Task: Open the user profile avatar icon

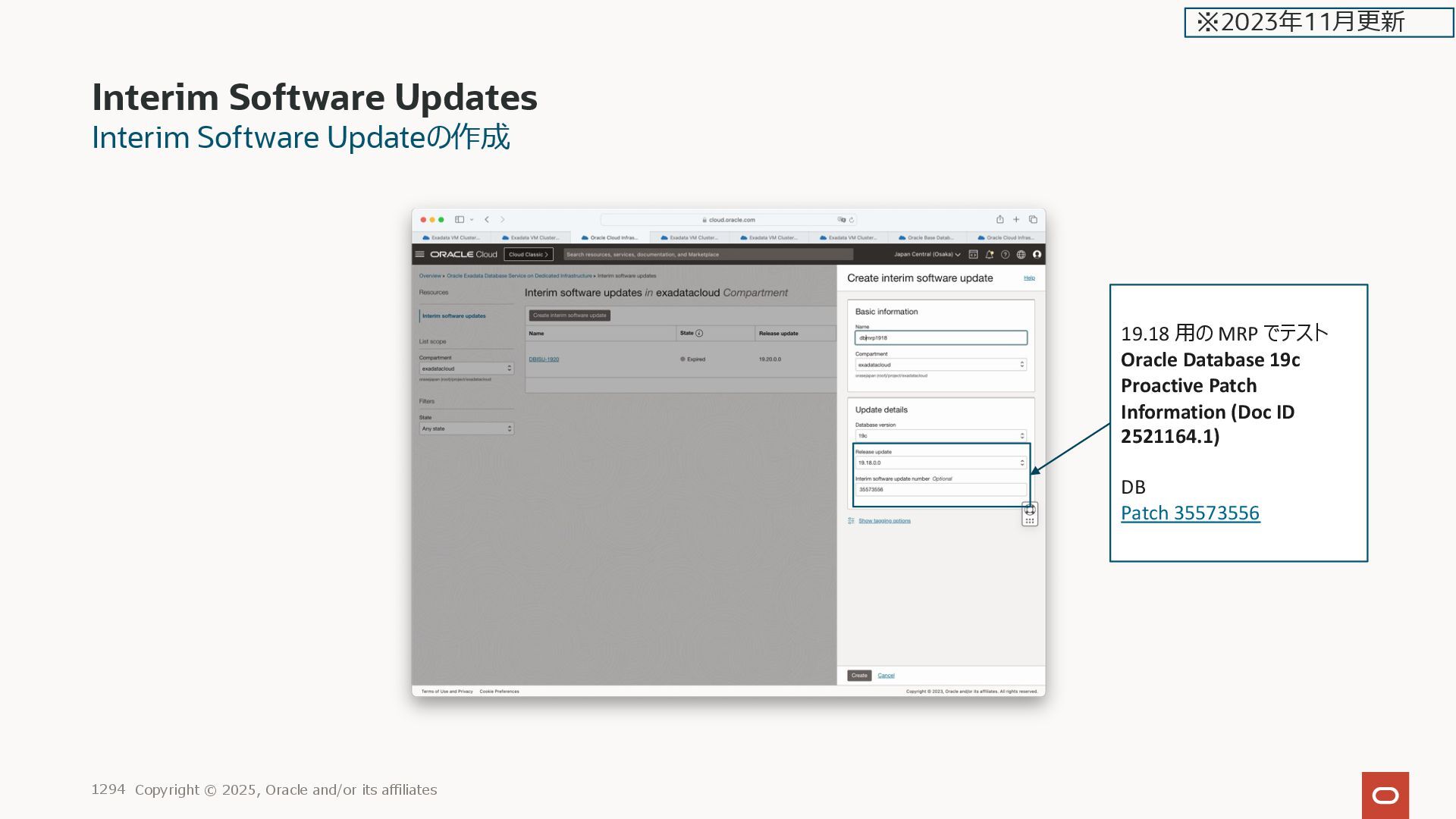Action: (x=1037, y=255)
